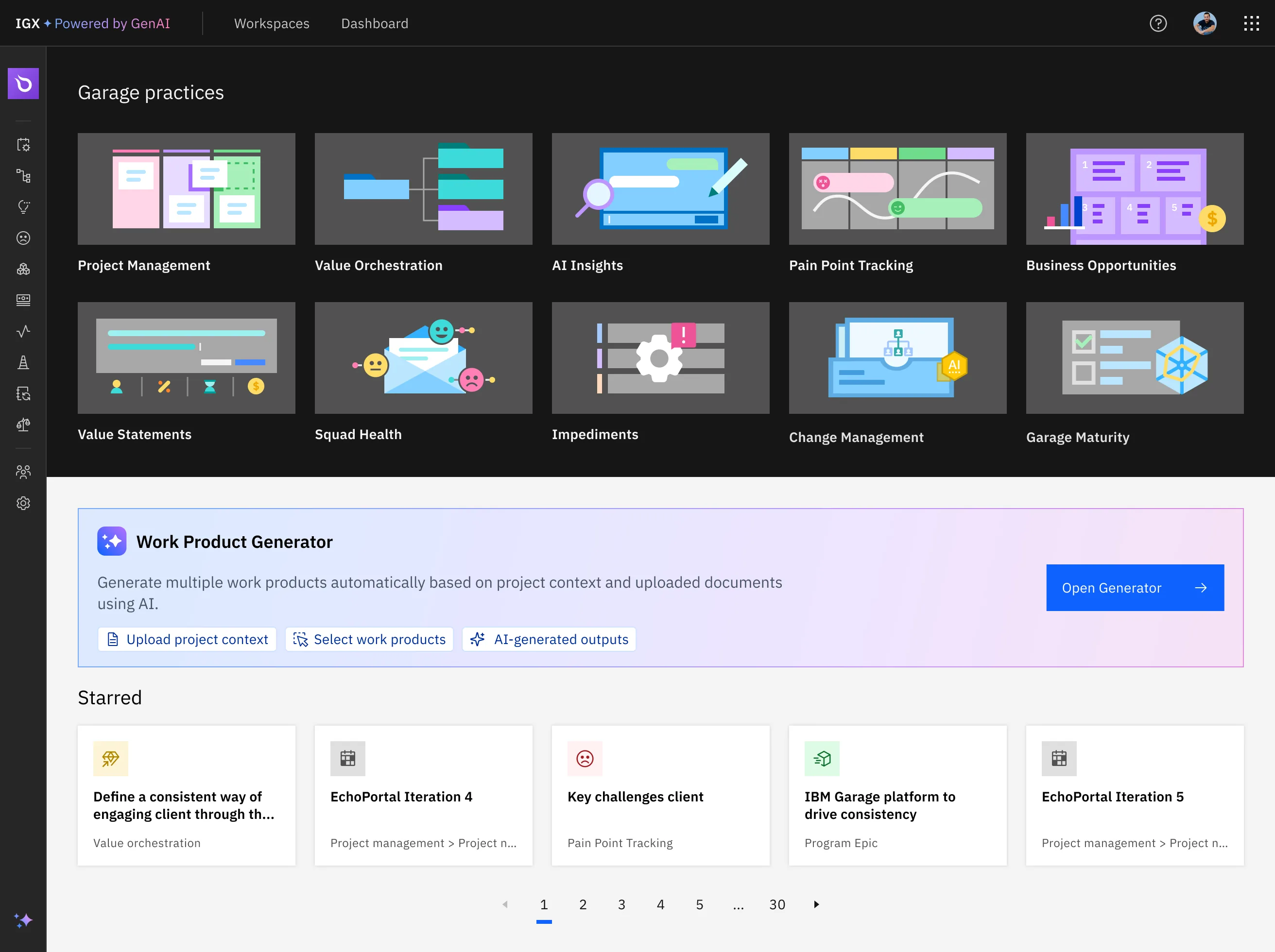Select page 1 in pagination
Screen dimensions: 1275x952
tap(544, 905)
